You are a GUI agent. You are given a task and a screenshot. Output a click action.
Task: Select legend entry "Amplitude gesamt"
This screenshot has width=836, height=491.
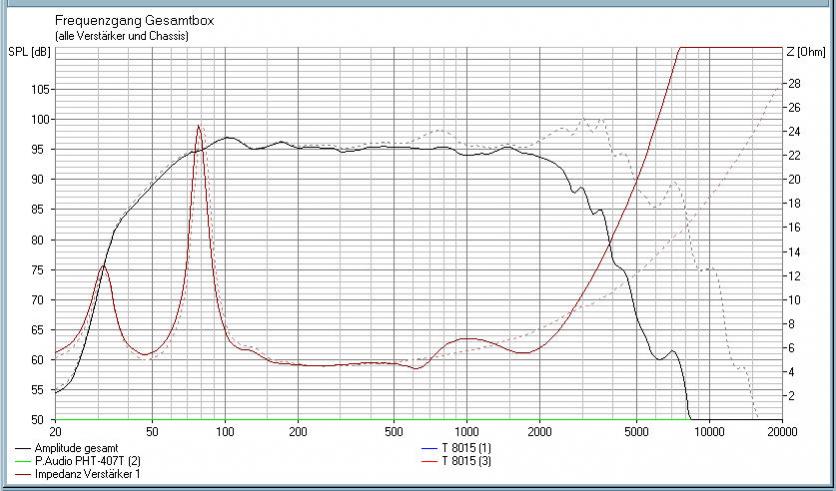[76, 448]
